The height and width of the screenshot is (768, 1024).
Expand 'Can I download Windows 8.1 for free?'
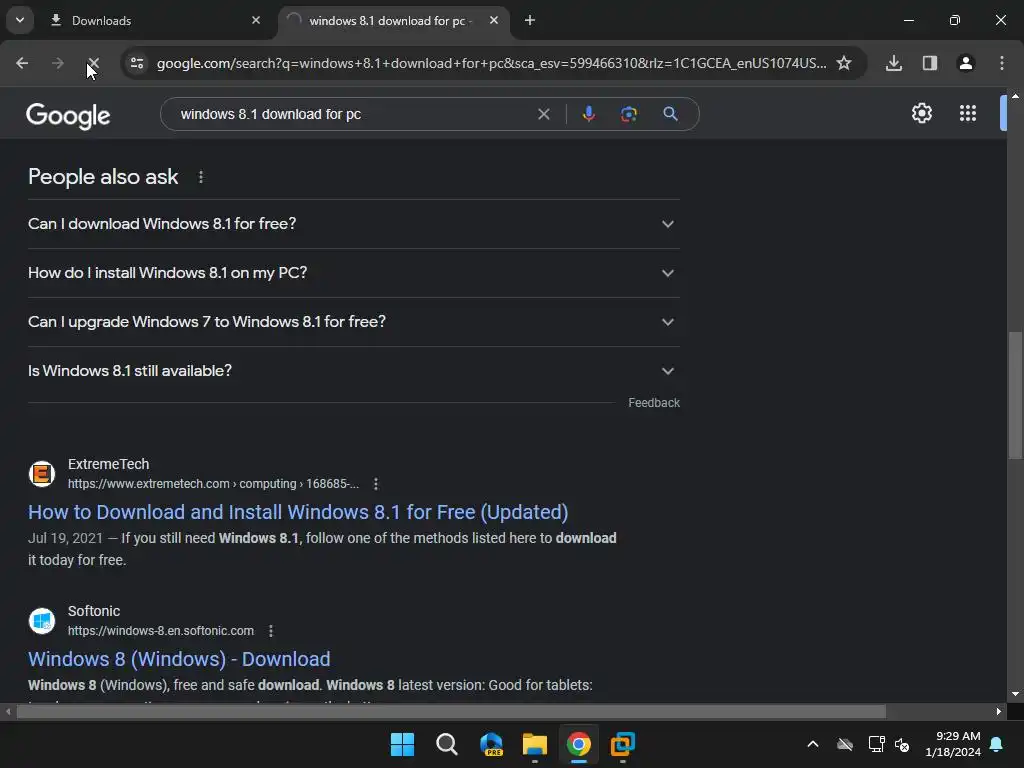[354, 224]
